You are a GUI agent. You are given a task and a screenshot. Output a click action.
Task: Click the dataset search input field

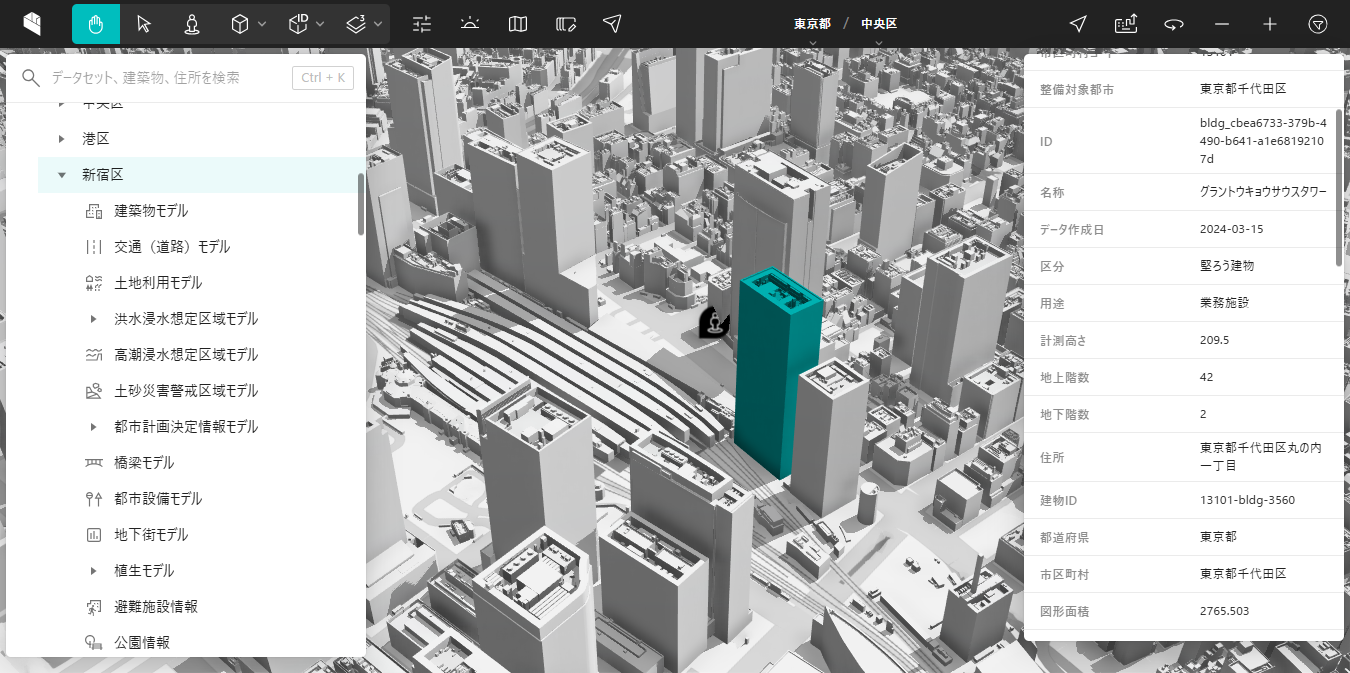coord(165,78)
